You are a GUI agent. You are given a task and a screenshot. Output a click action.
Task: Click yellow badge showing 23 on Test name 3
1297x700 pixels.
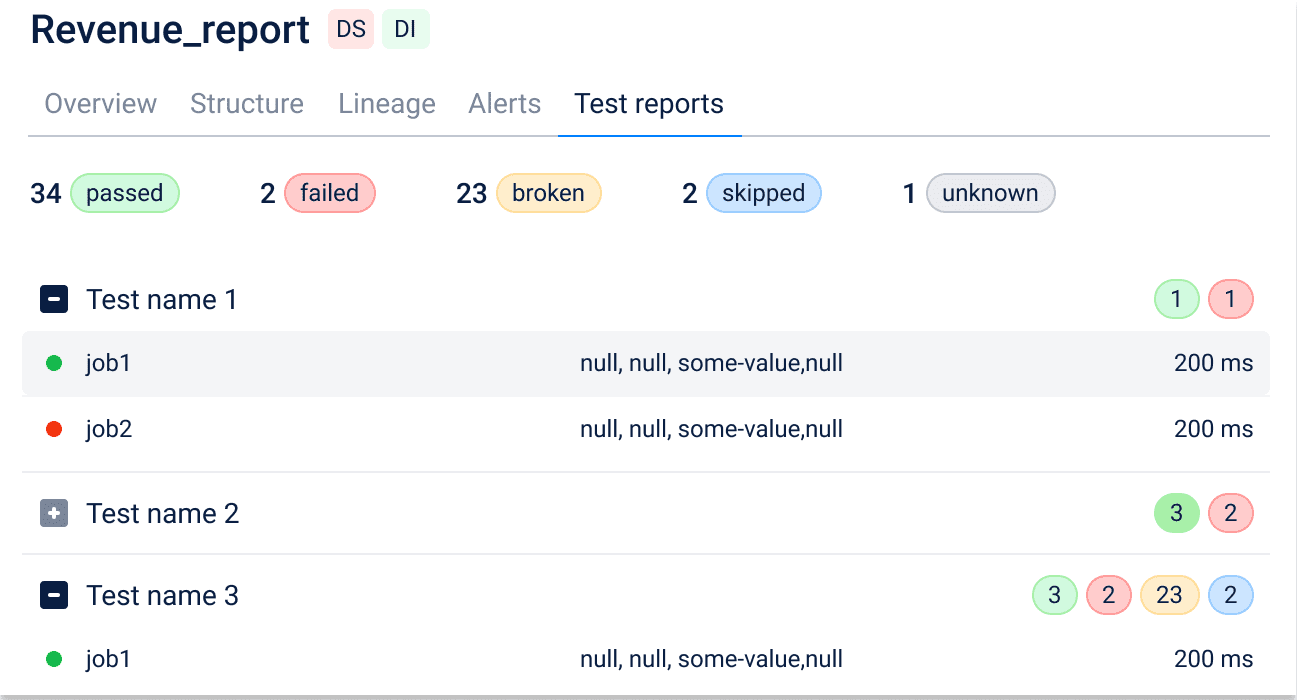[1169, 595]
